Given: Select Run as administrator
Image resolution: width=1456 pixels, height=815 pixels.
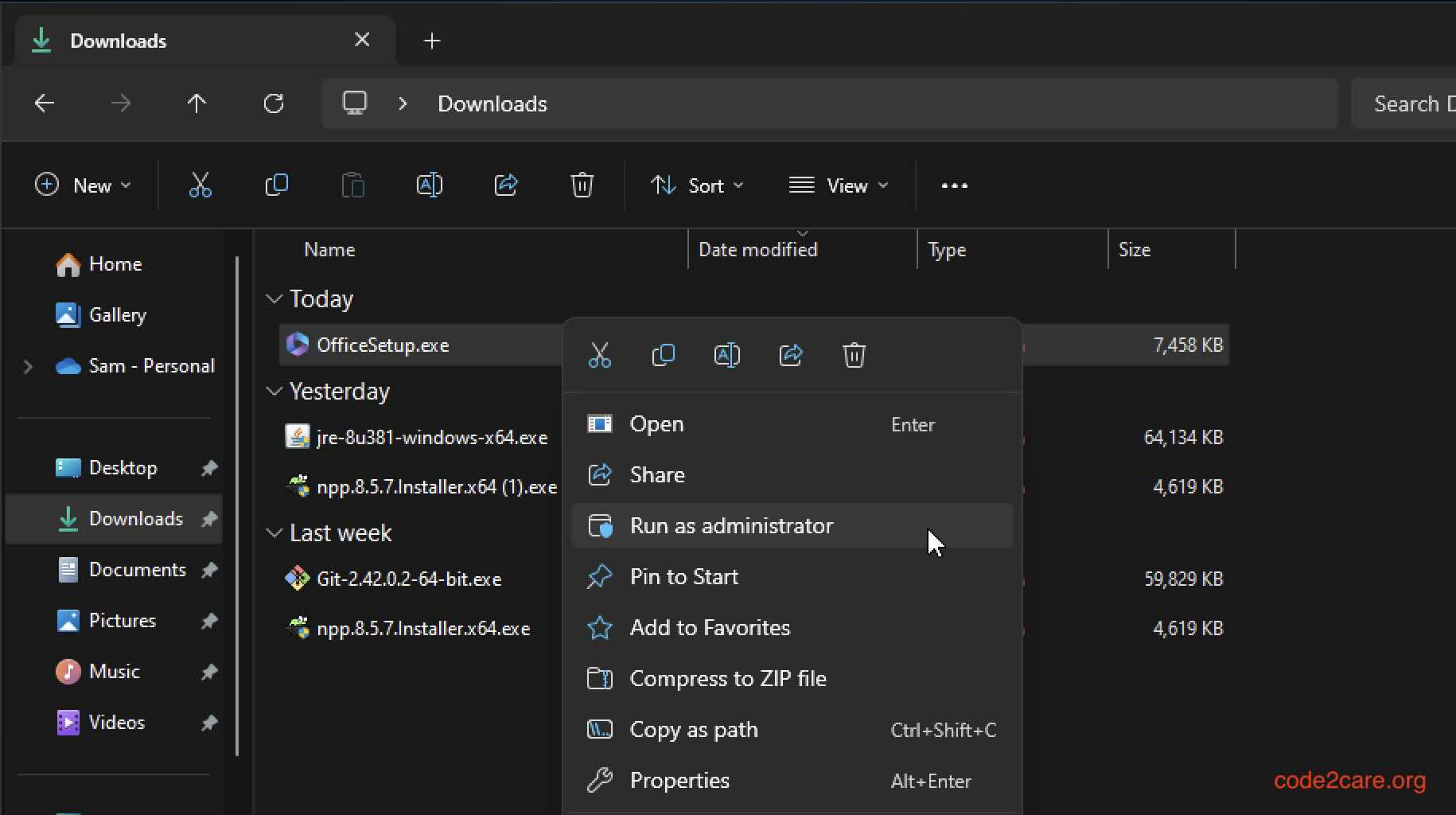Looking at the screenshot, I should pos(730,525).
